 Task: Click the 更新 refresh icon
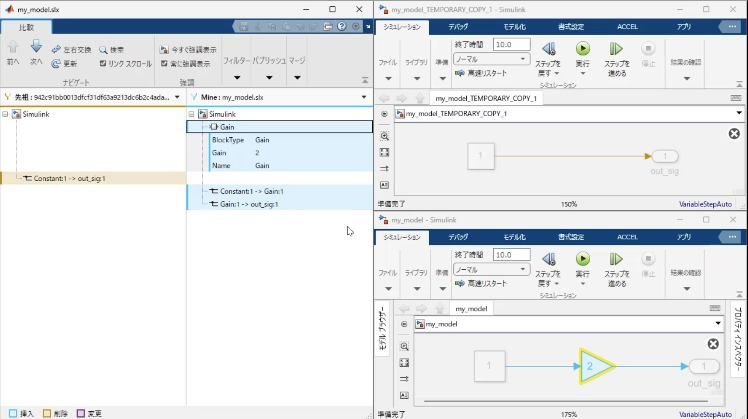click(57, 63)
